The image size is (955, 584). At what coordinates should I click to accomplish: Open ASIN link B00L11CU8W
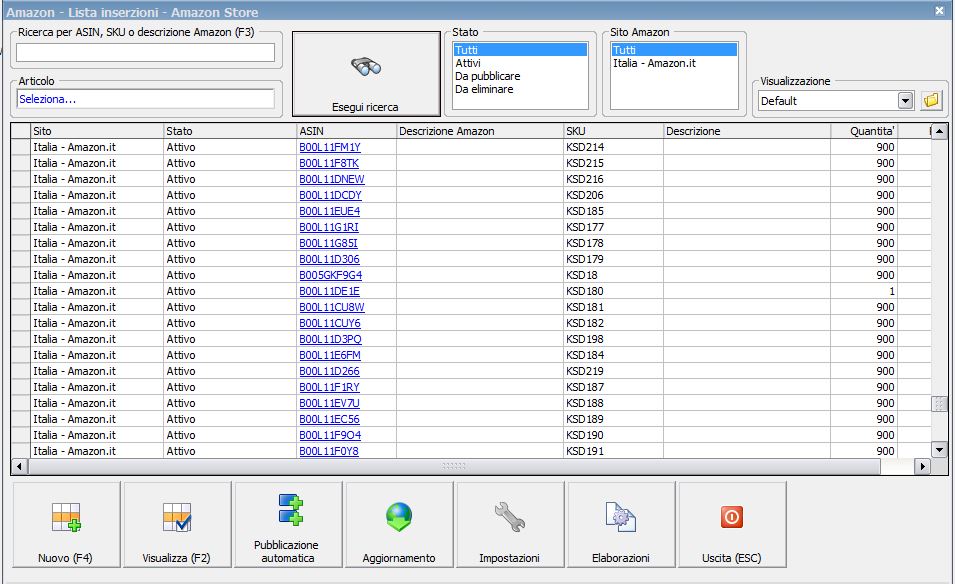pos(331,308)
